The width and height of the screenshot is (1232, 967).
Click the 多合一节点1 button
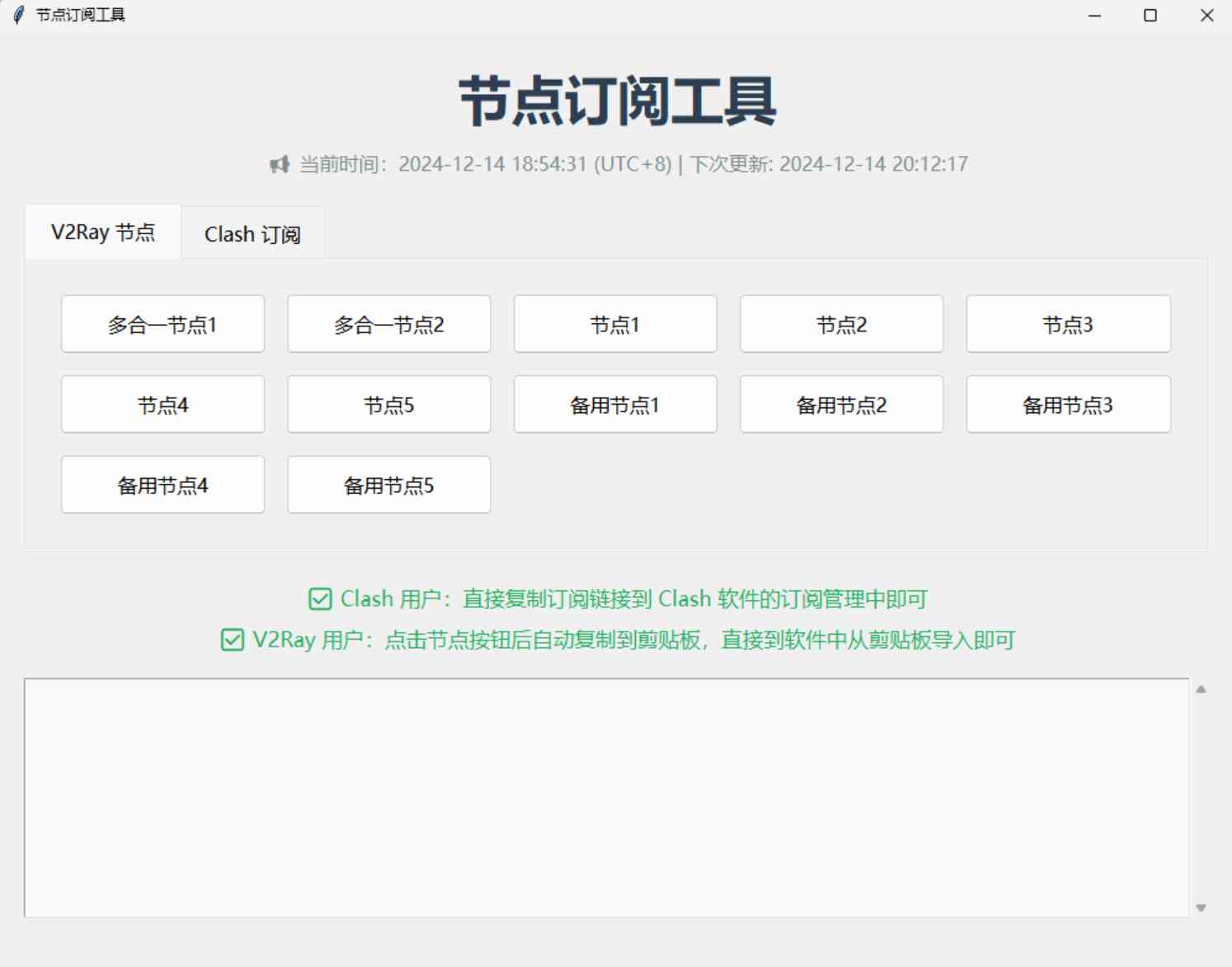[162, 324]
